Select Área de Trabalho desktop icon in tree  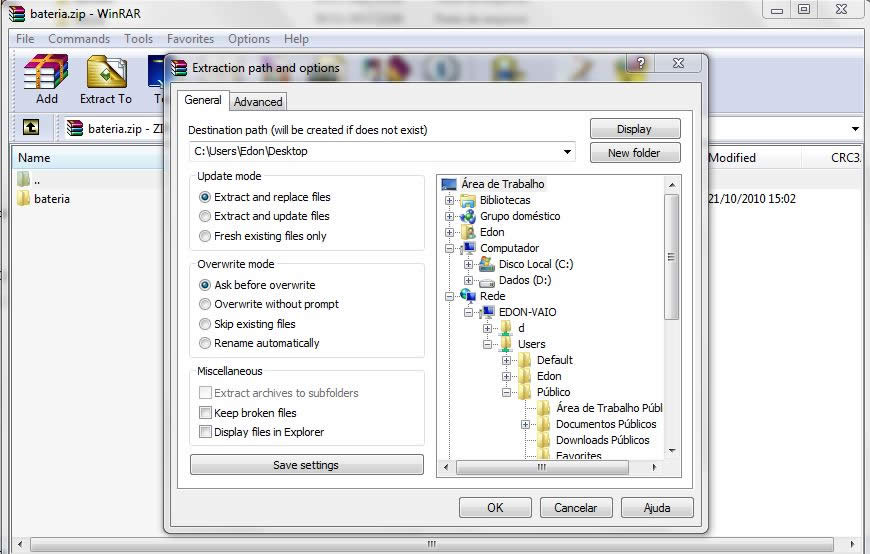(x=449, y=184)
